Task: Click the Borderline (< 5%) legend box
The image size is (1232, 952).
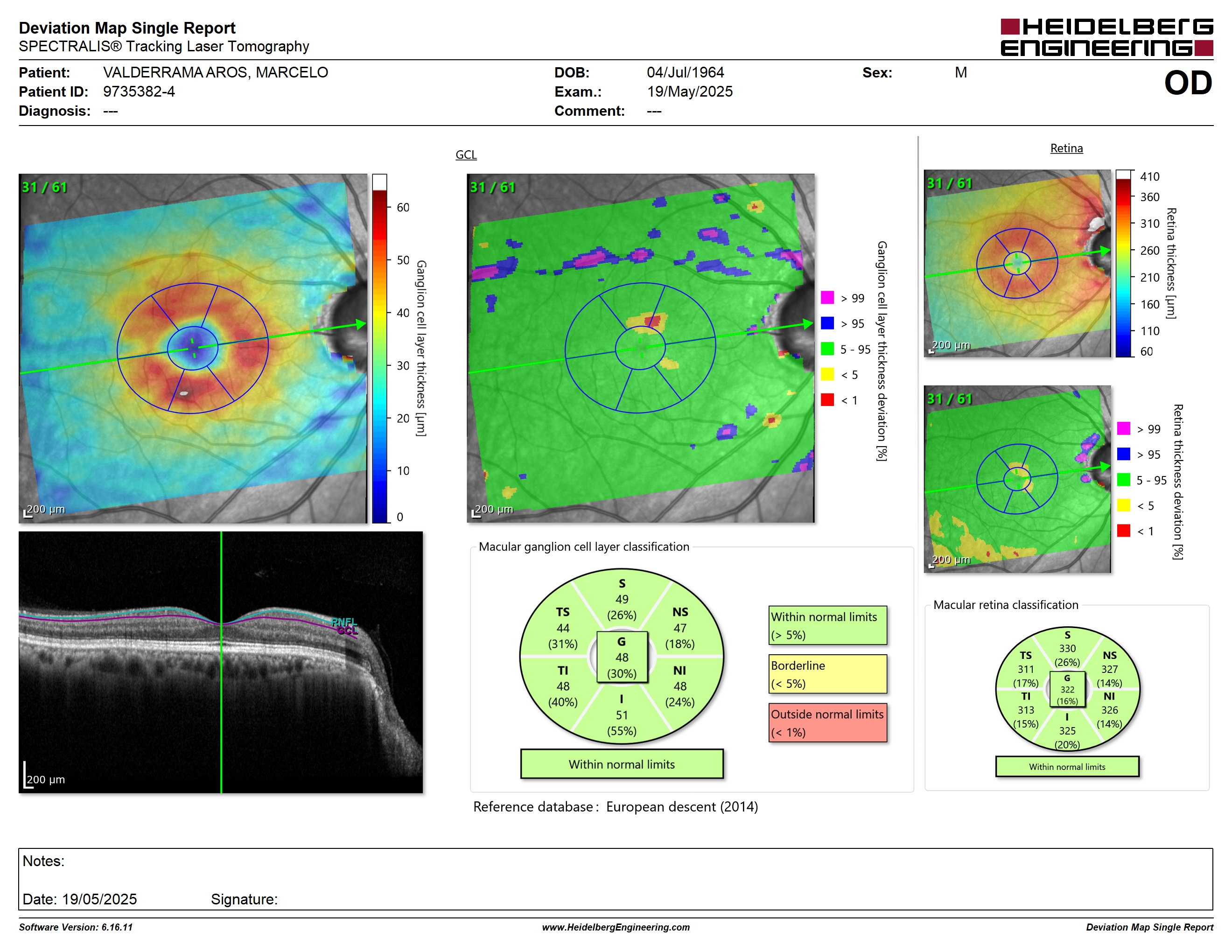Action: [x=827, y=674]
